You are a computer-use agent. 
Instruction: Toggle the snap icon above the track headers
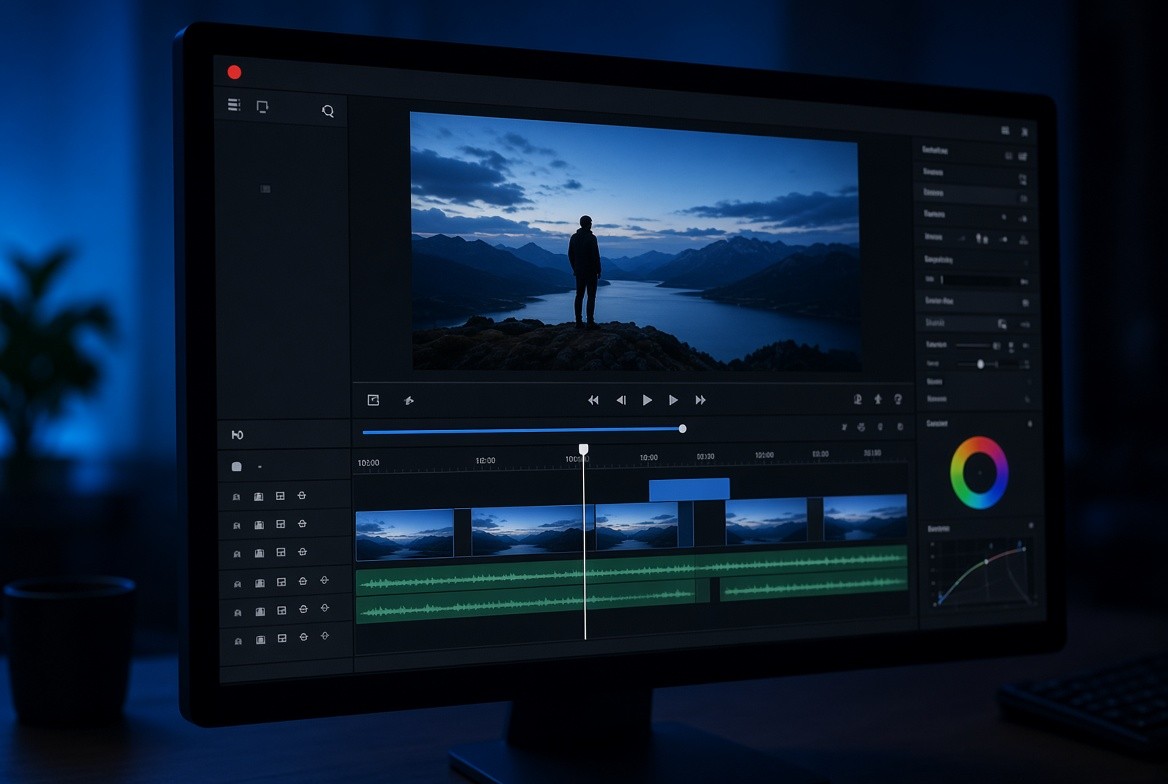[237, 434]
